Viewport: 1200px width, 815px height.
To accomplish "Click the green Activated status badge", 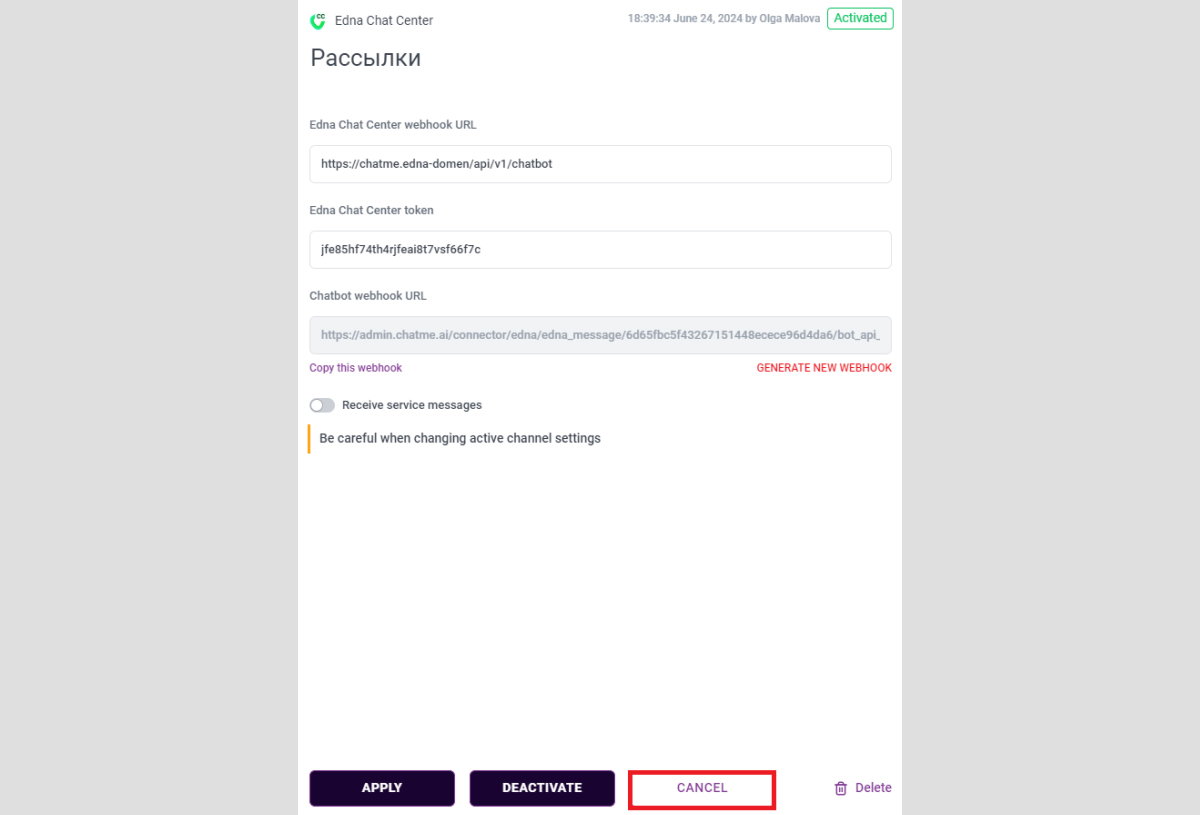I will [860, 18].
